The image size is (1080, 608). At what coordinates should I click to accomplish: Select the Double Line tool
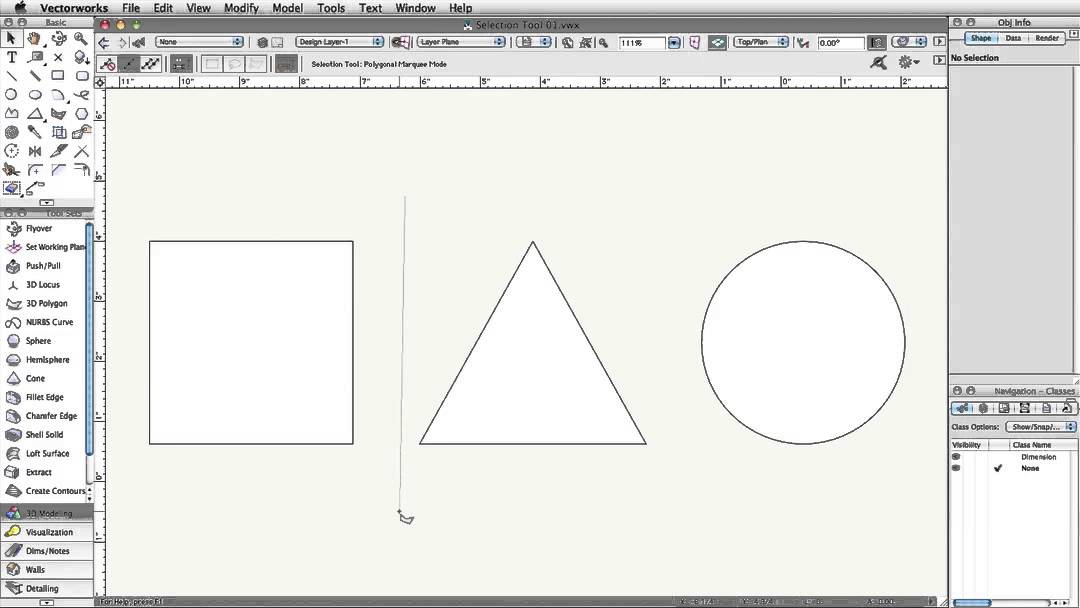click(34, 76)
